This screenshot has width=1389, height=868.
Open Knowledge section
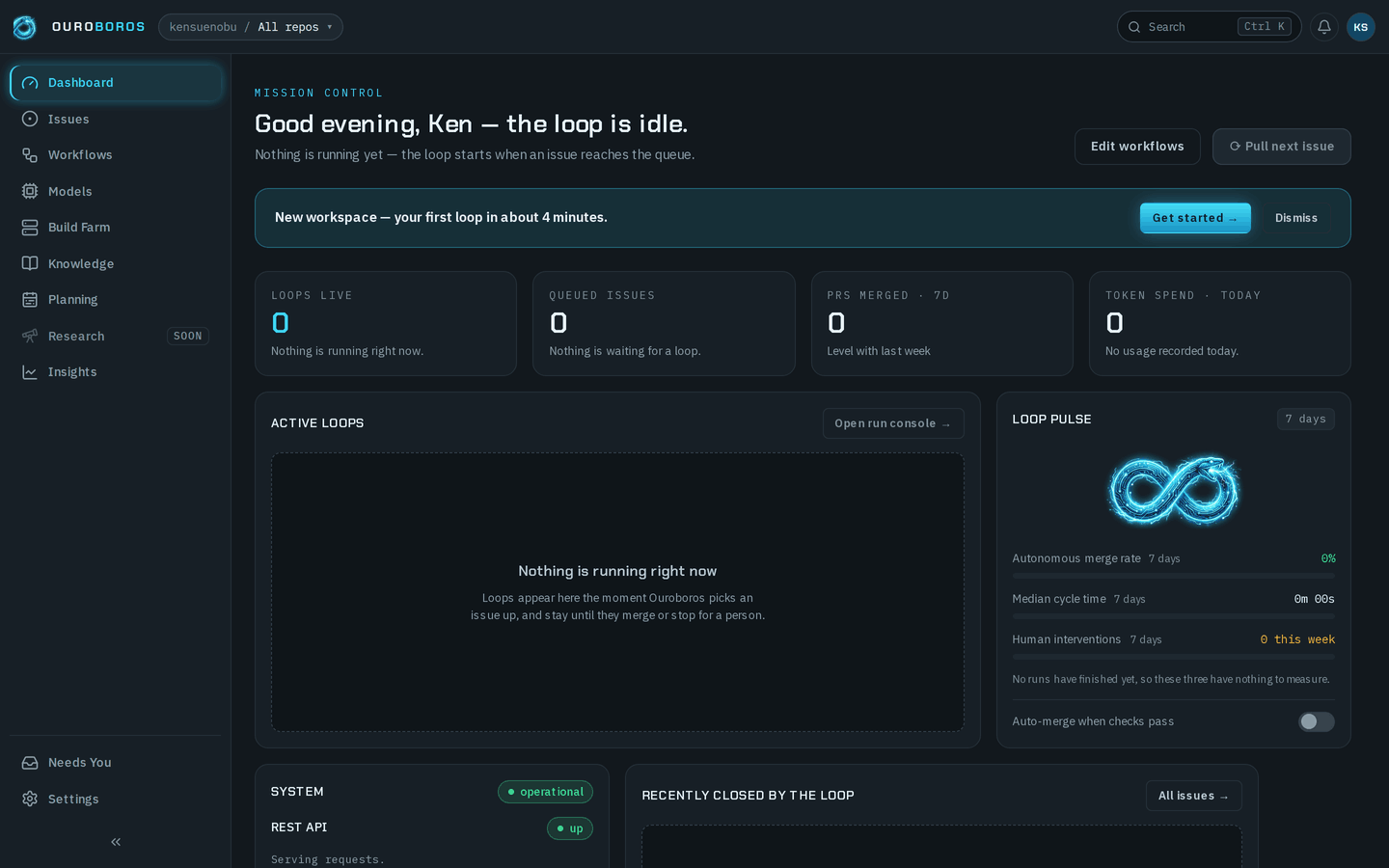(116, 263)
